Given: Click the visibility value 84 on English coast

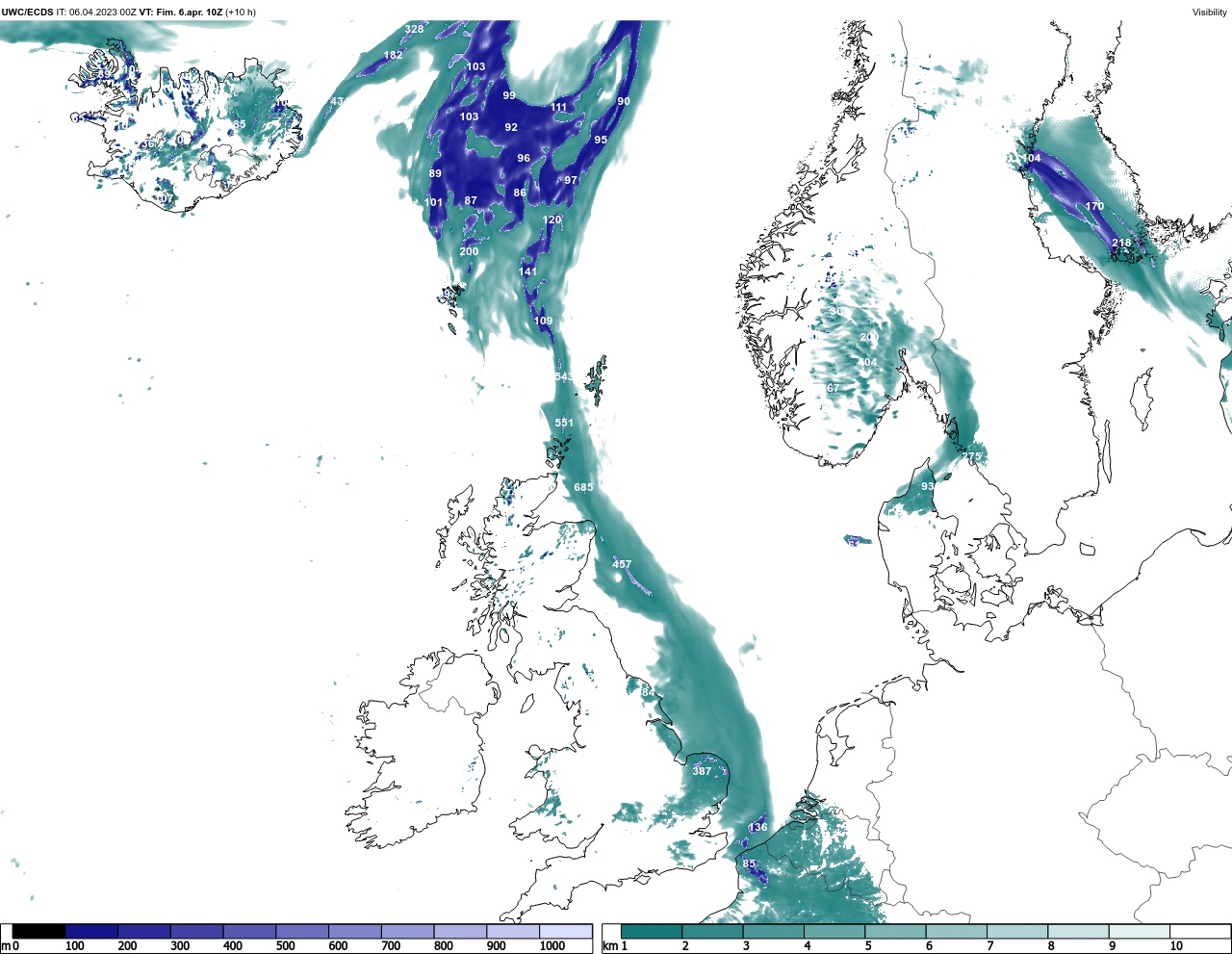Looking at the screenshot, I should tap(648, 692).
